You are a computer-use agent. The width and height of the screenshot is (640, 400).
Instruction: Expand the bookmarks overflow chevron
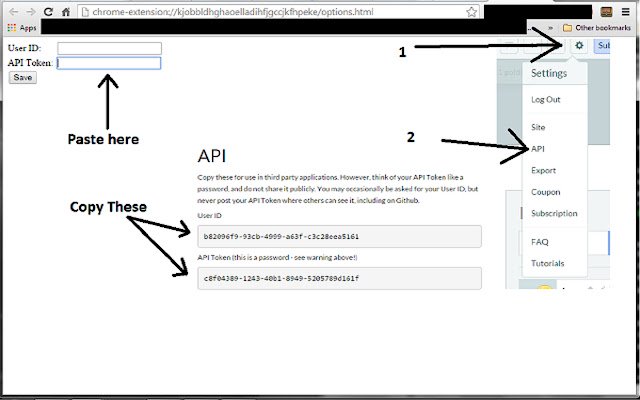(x=551, y=28)
